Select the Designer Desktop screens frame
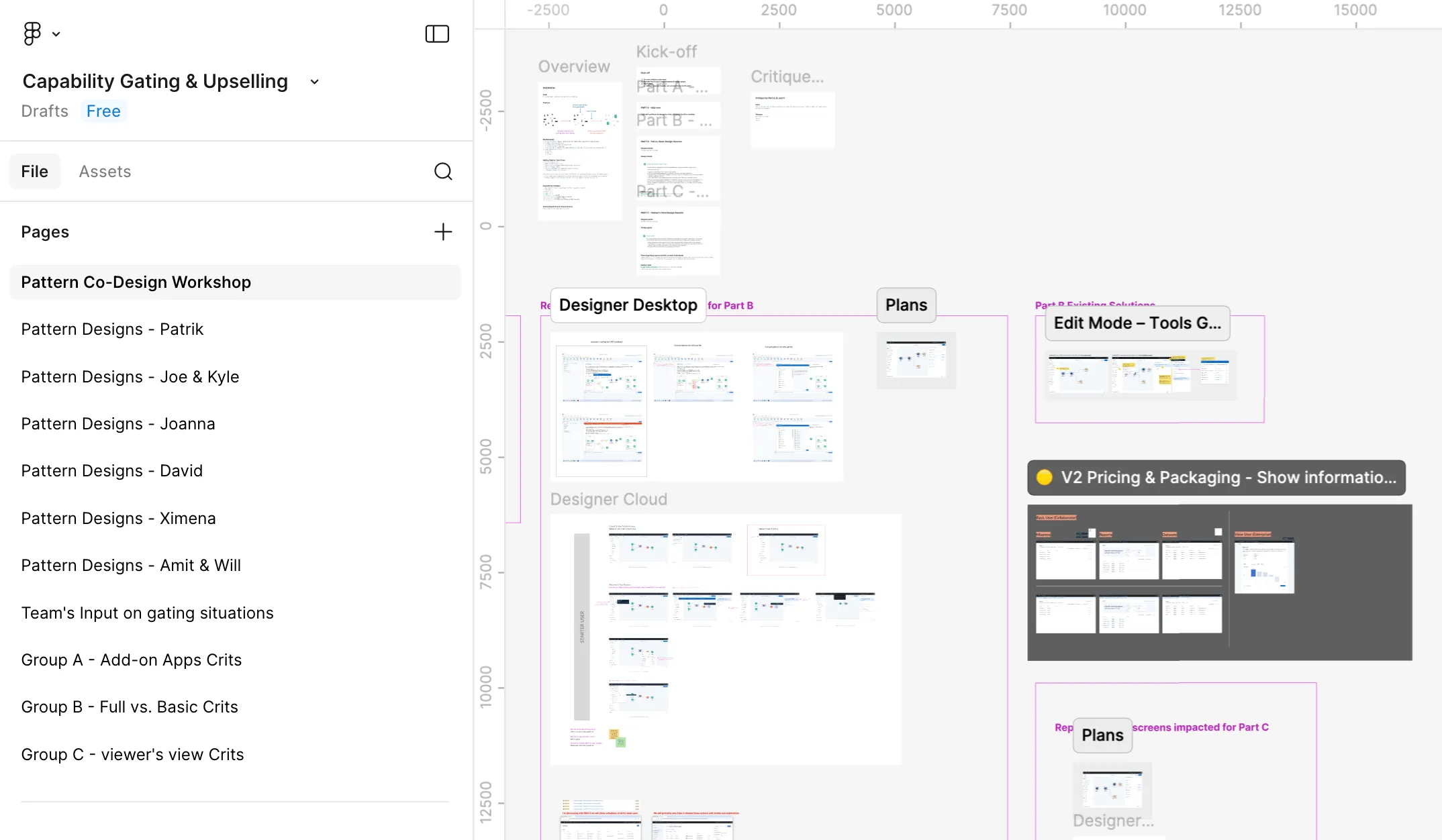1442x840 pixels. [x=697, y=407]
